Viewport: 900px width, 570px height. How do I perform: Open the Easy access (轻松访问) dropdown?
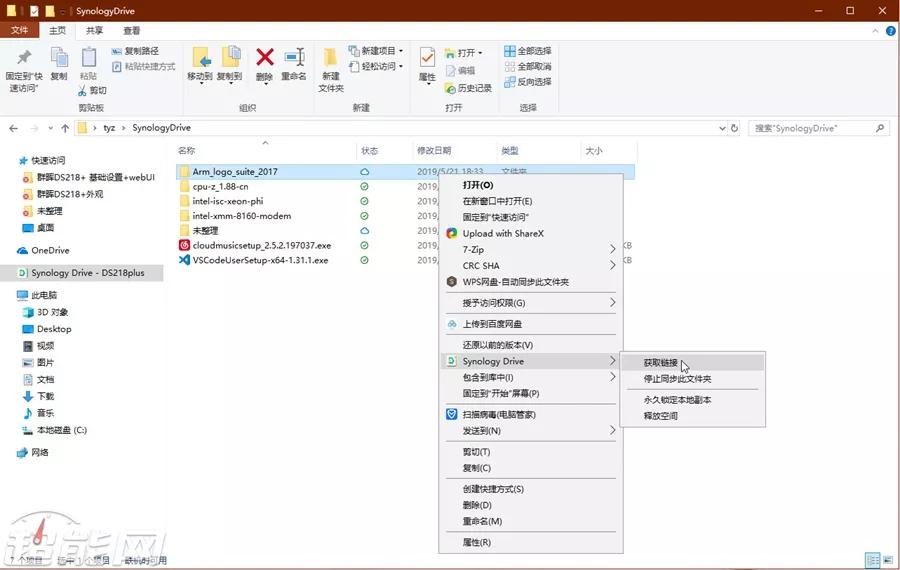tap(376, 67)
